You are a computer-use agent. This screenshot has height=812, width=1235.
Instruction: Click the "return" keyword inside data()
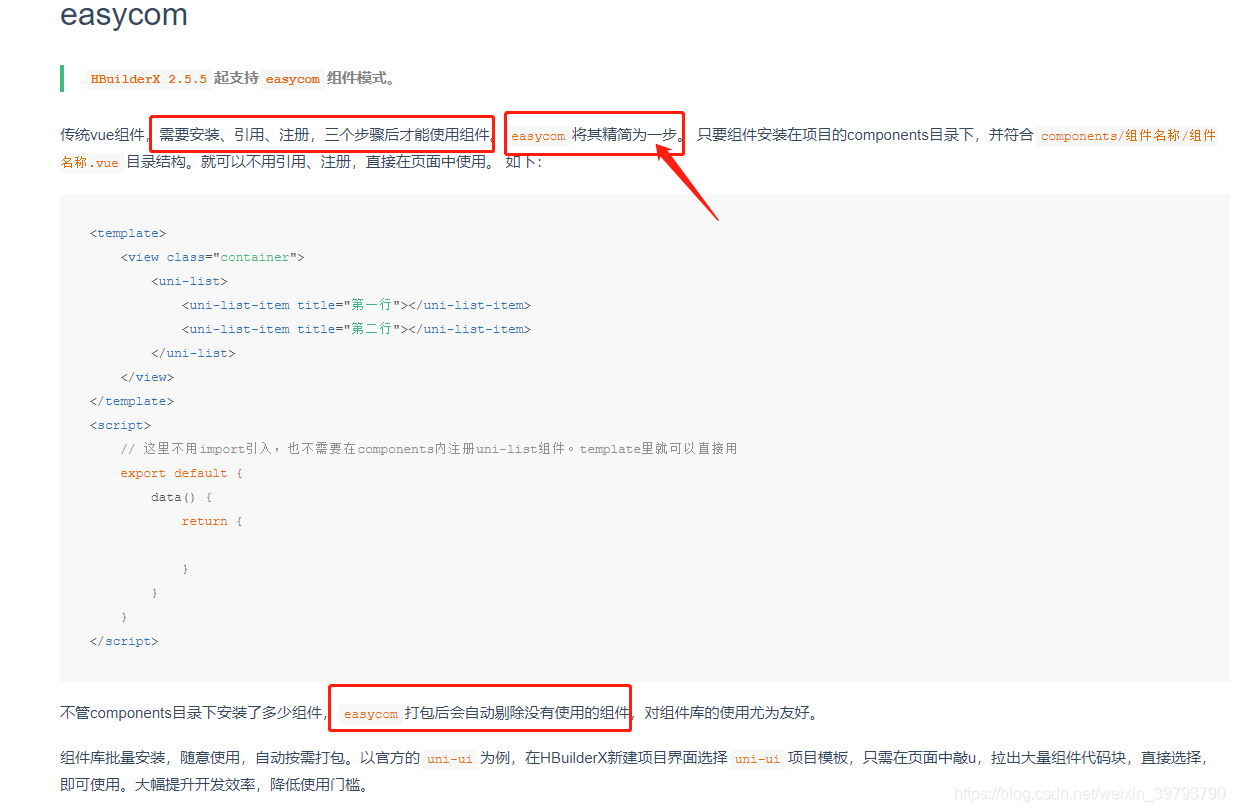pos(204,520)
